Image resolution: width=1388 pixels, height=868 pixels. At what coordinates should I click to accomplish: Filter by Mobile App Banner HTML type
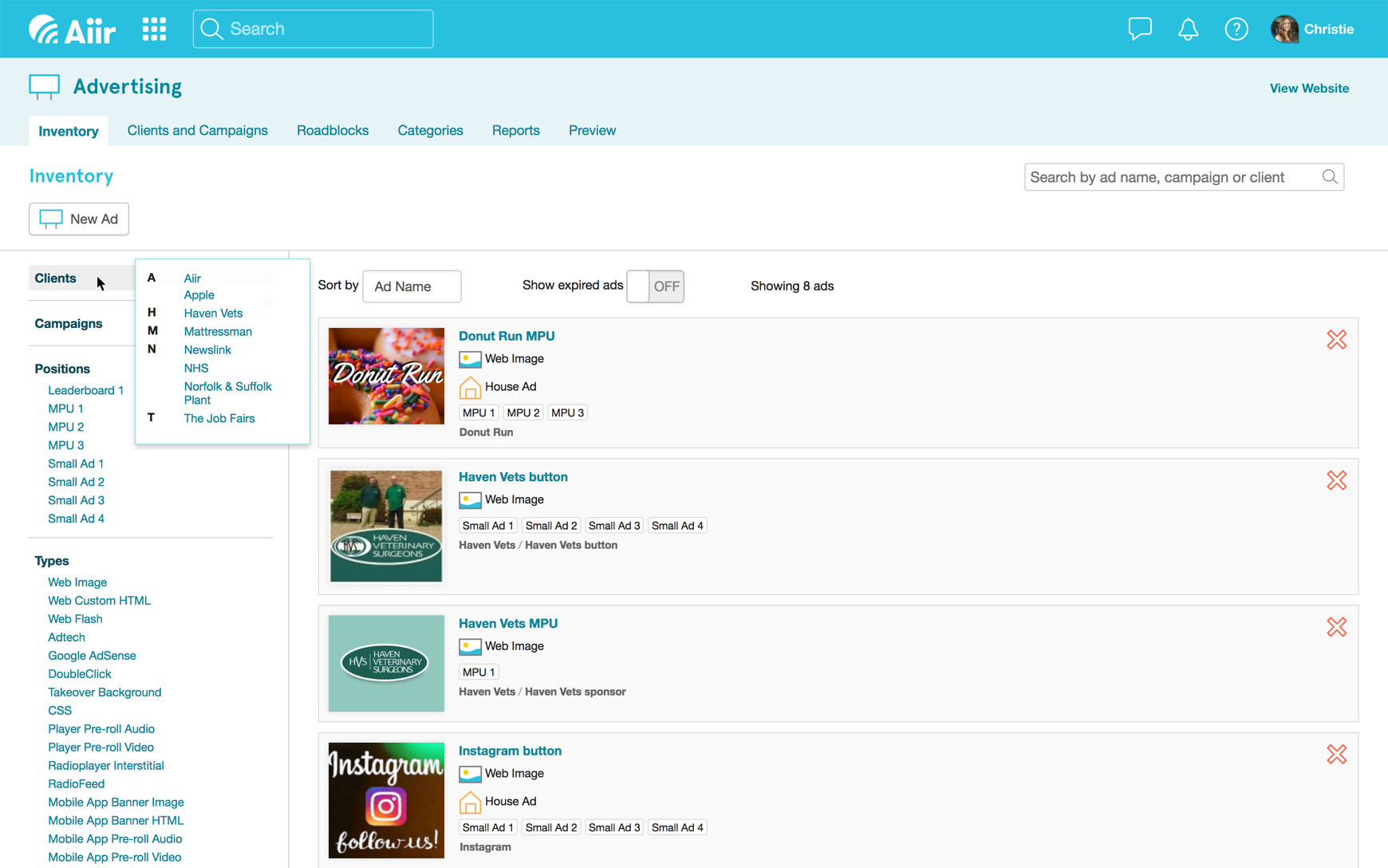(116, 822)
